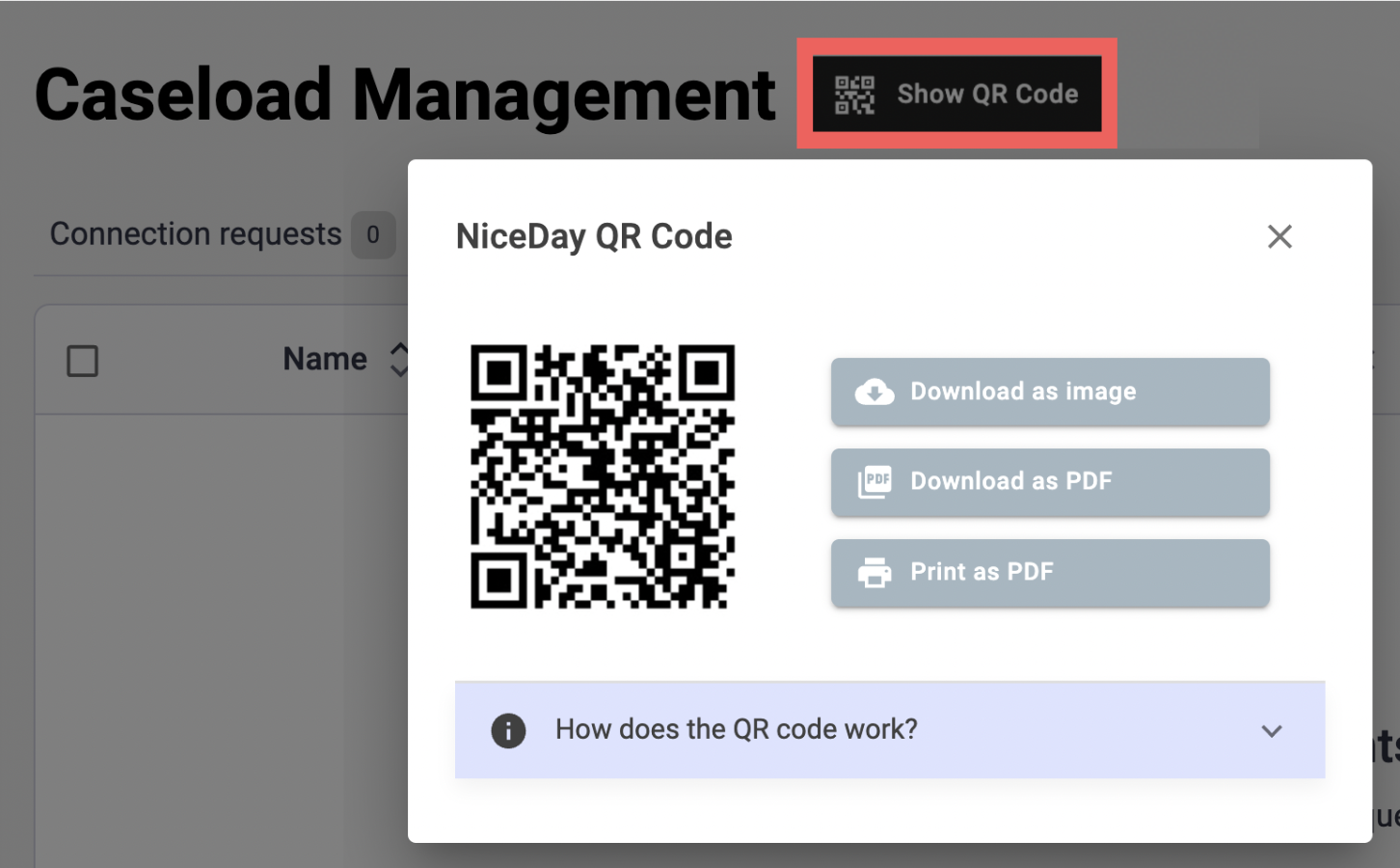
Task: Click the QR code image
Action: tap(603, 476)
